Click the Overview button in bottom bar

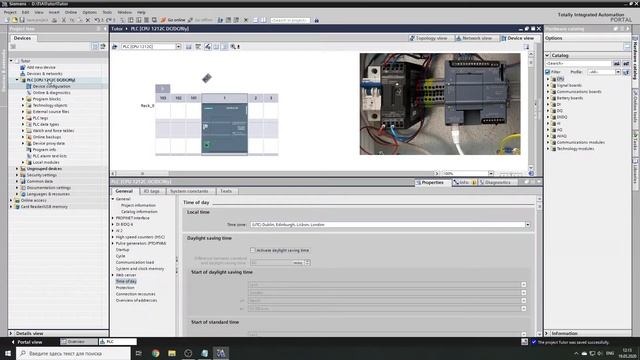pyautogui.click(x=78, y=342)
